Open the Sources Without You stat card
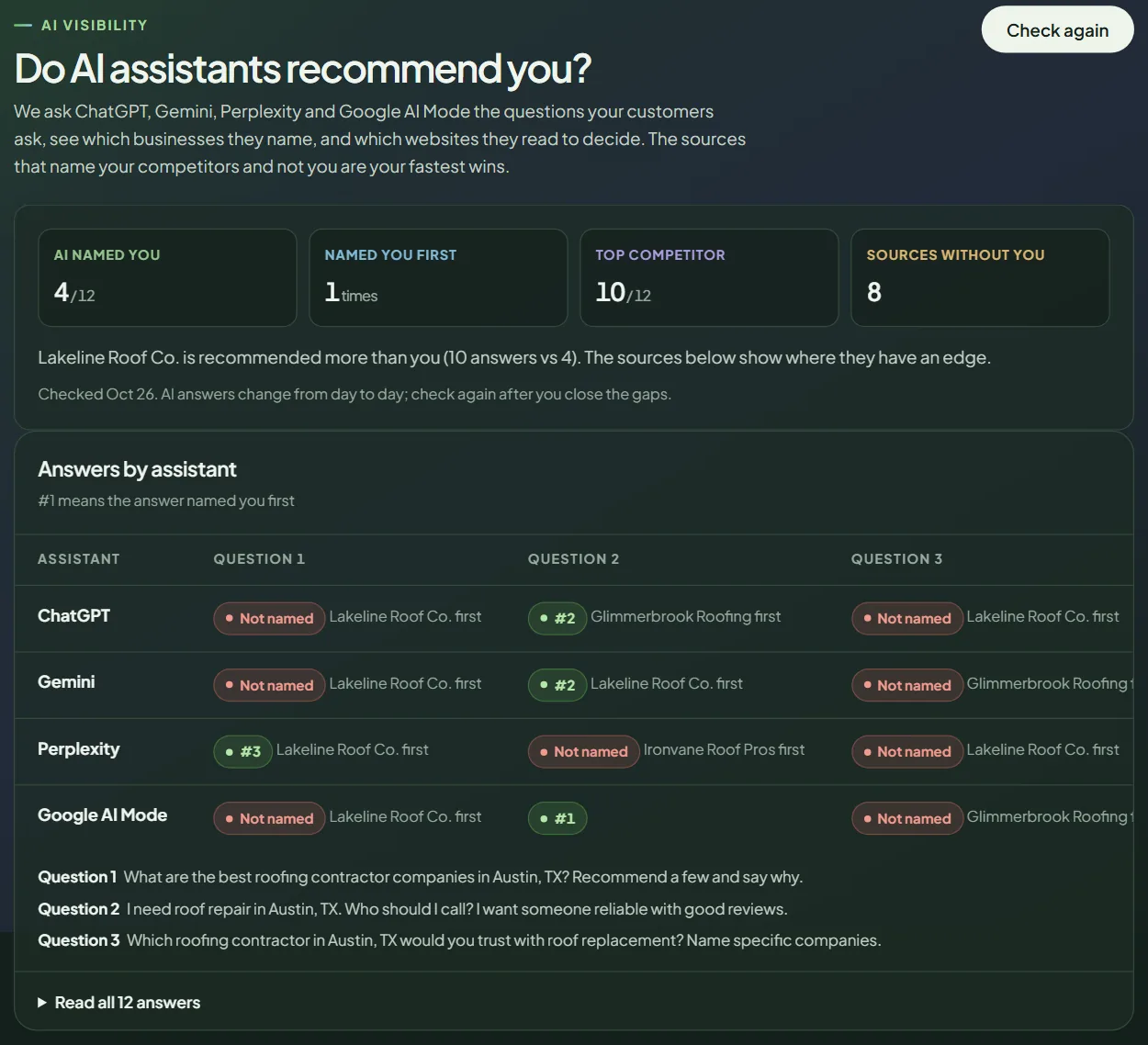Image resolution: width=1148 pixels, height=1045 pixels. [x=980, y=277]
